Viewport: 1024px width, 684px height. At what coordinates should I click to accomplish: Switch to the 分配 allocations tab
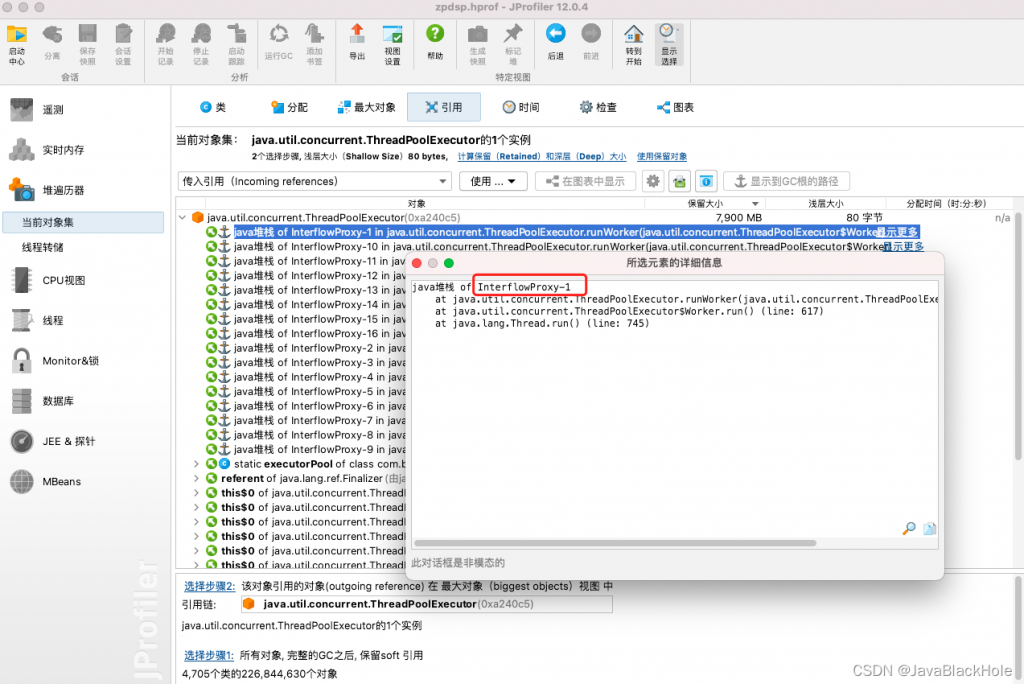[289, 107]
